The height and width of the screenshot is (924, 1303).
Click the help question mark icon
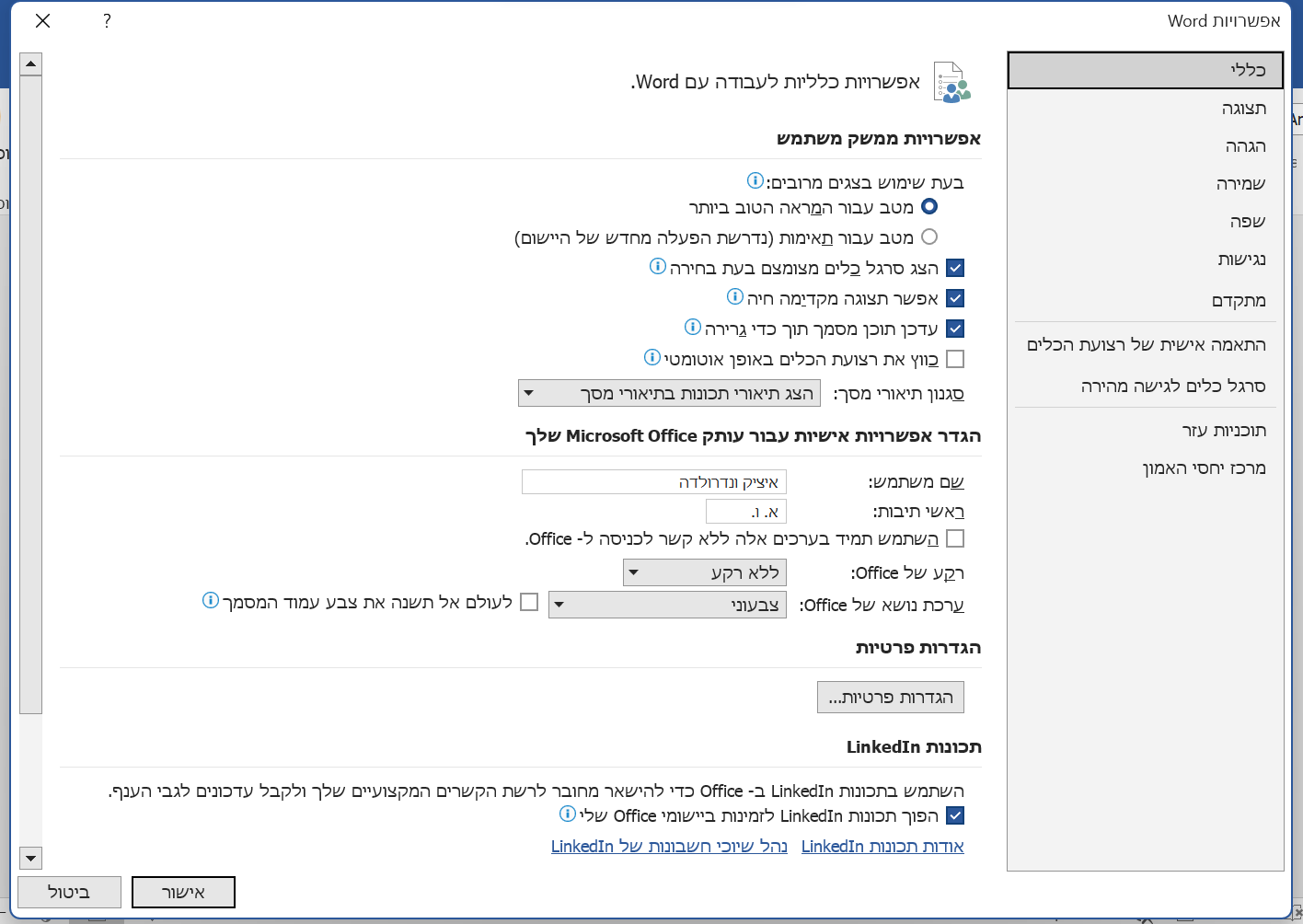107,20
